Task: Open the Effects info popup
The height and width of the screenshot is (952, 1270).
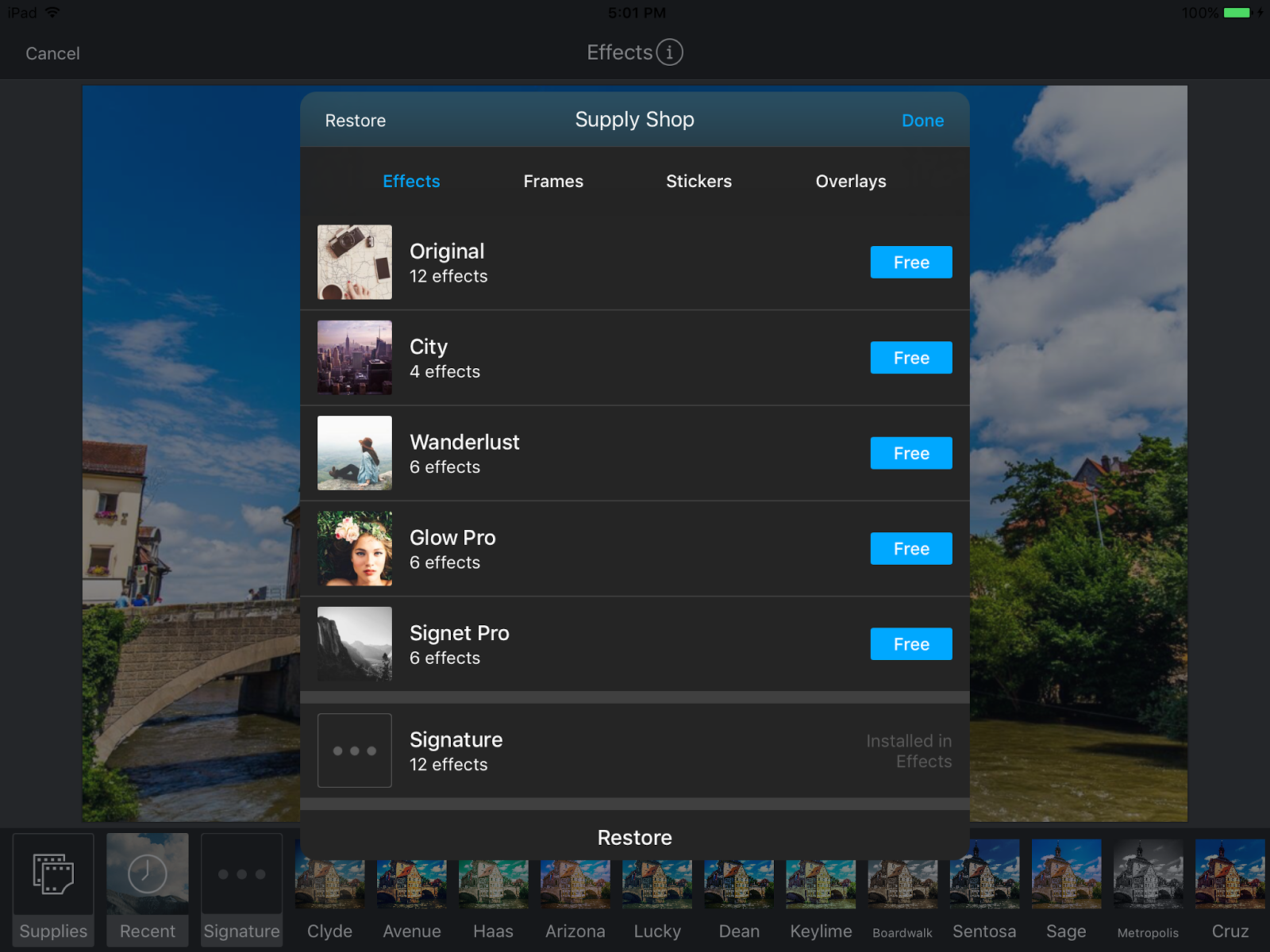Action: [671, 52]
